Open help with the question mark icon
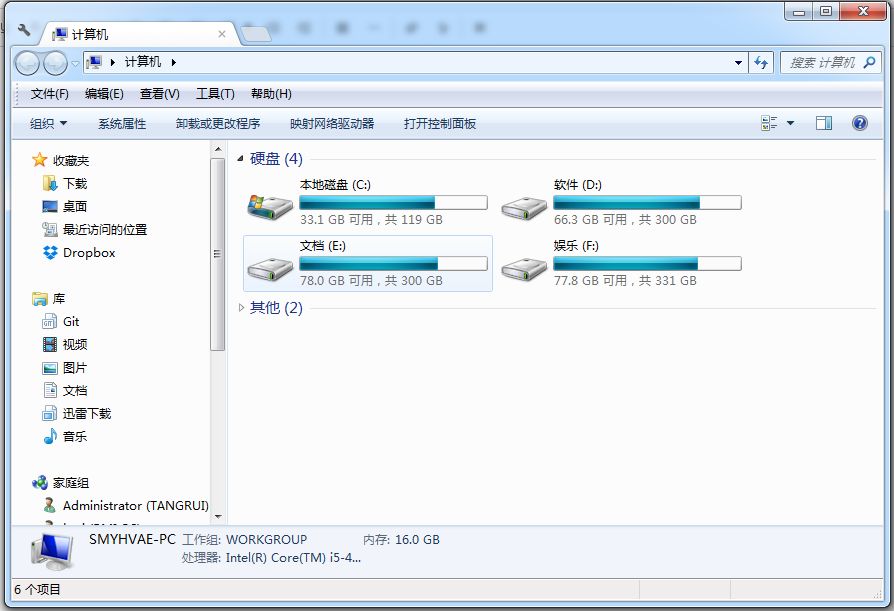The width and height of the screenshot is (894, 611). [x=860, y=123]
